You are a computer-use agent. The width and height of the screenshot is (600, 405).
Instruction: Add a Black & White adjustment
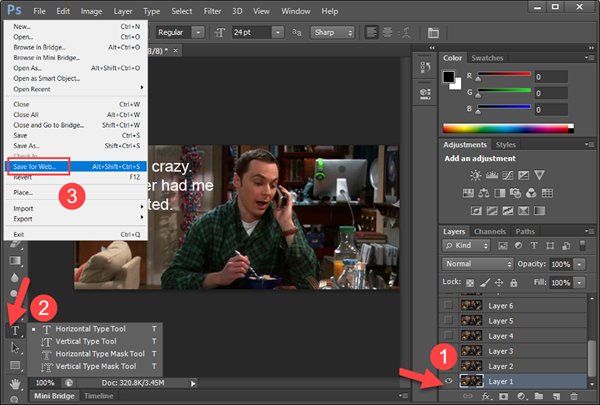500,193
